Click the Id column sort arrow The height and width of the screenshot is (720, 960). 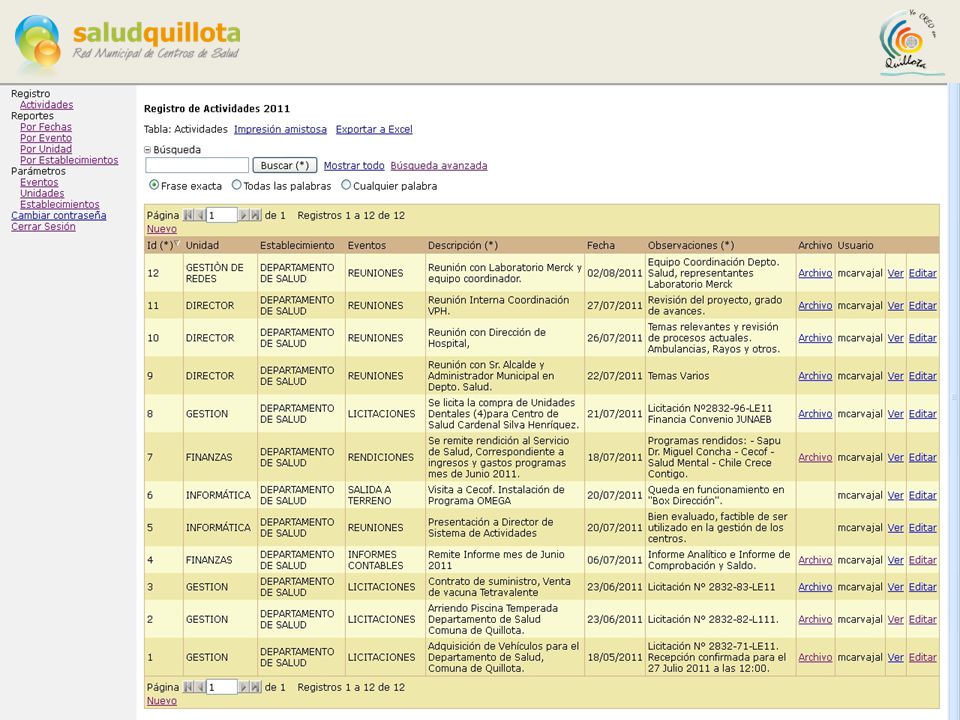coord(177,244)
